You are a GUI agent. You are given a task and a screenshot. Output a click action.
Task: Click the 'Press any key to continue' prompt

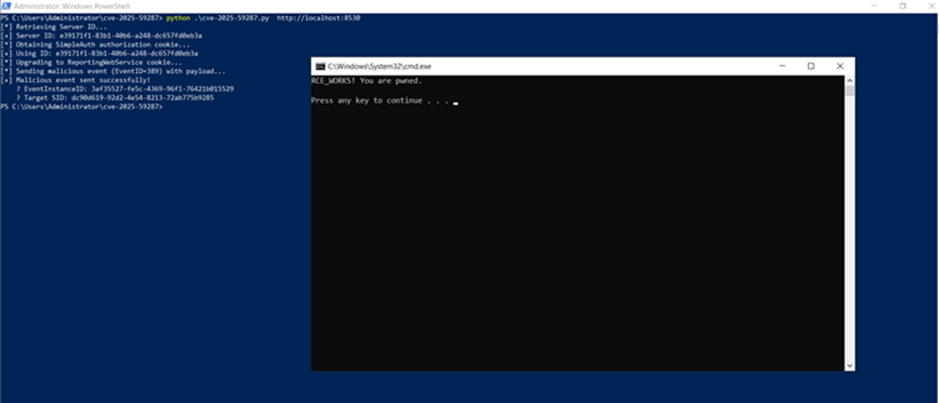point(378,101)
